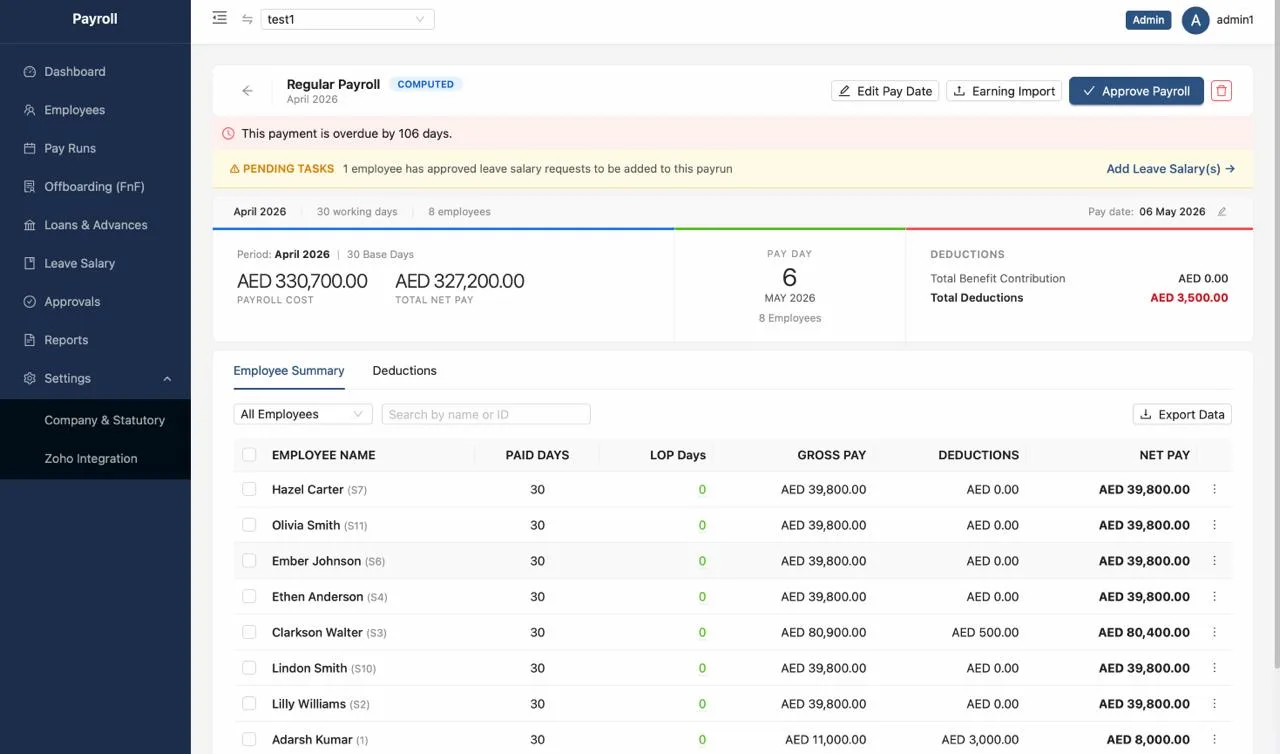This screenshot has width=1280, height=754.
Task: Select all employees header checkbox
Action: [x=249, y=455]
